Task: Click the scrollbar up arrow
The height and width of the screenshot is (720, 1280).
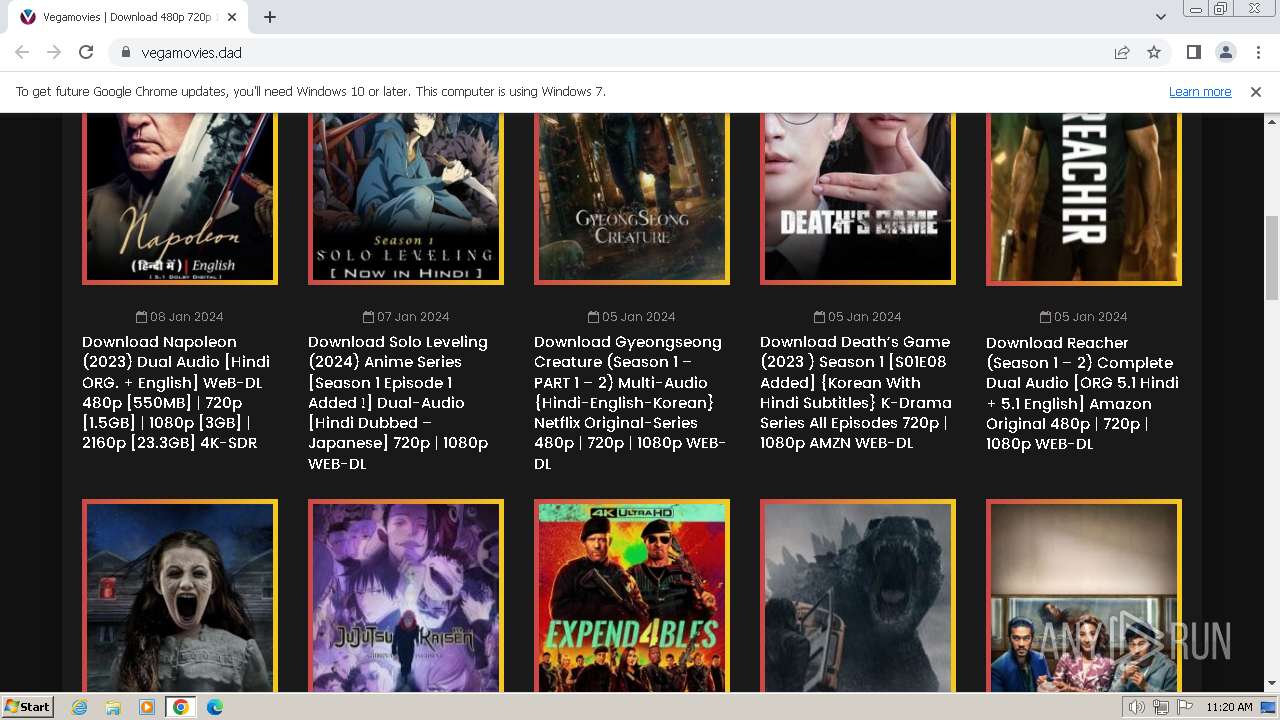Action: (1271, 121)
